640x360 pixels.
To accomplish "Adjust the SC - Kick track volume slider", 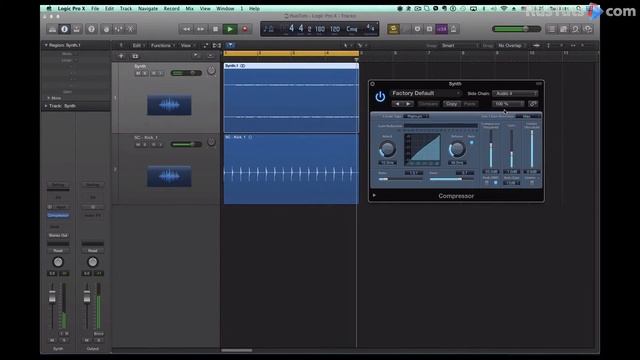I will coord(186,144).
